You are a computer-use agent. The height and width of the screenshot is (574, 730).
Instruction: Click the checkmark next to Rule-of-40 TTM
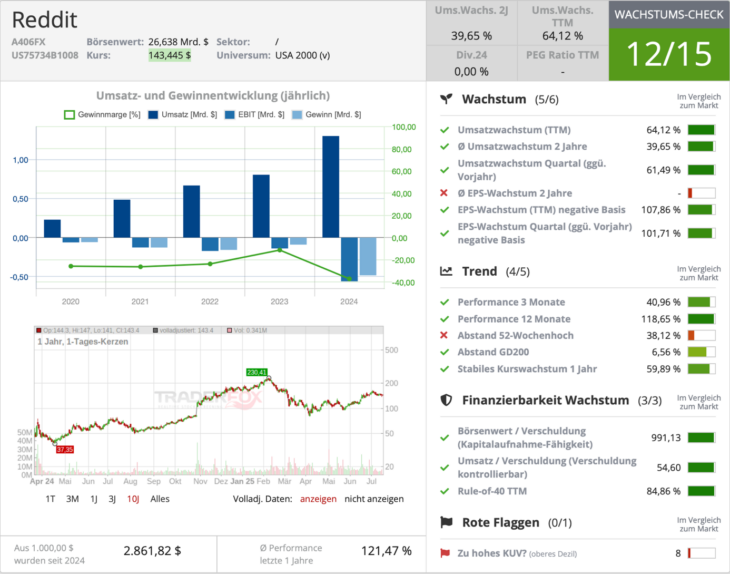click(x=445, y=491)
